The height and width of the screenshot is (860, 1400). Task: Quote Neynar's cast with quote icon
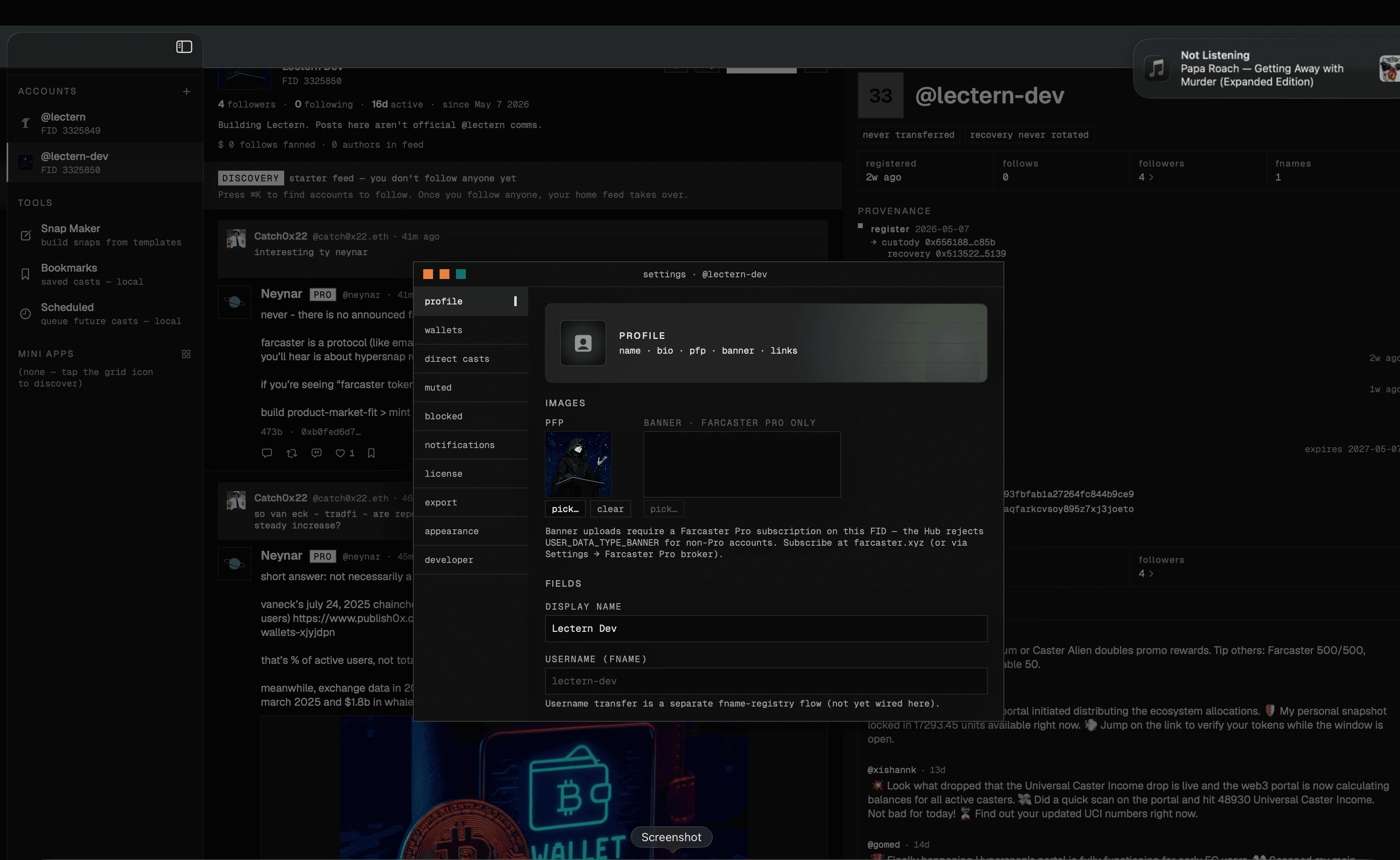[x=317, y=453]
